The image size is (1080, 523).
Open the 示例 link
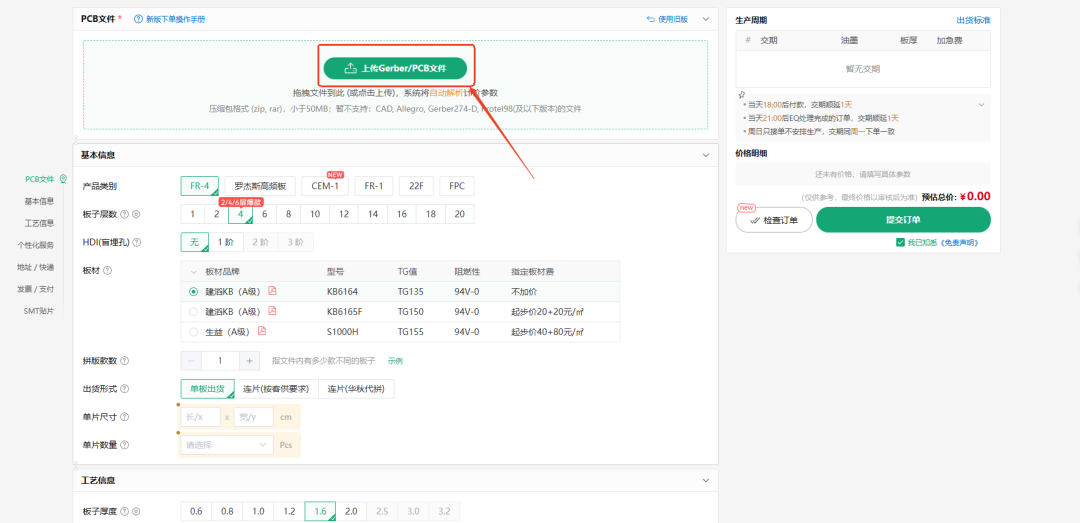[x=395, y=361]
